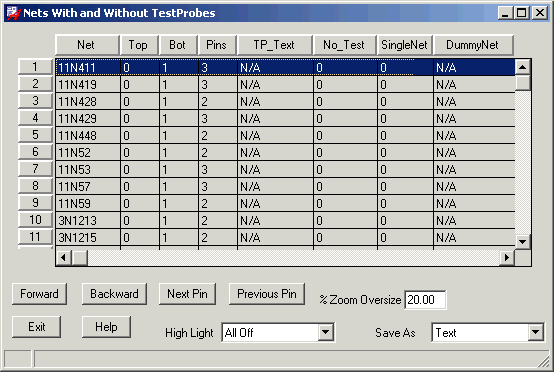
Task: Select row header 7
Action: tap(35, 169)
